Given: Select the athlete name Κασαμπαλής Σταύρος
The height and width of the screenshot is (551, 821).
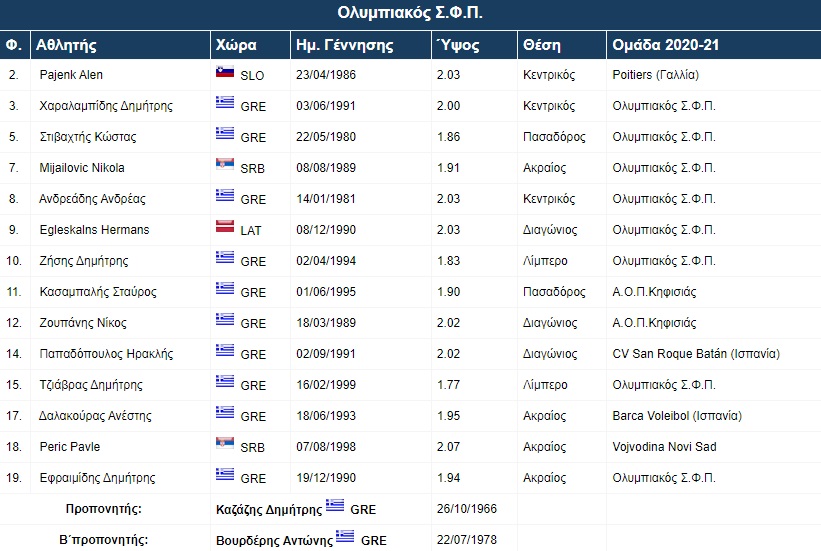Looking at the screenshot, I should [x=98, y=291].
